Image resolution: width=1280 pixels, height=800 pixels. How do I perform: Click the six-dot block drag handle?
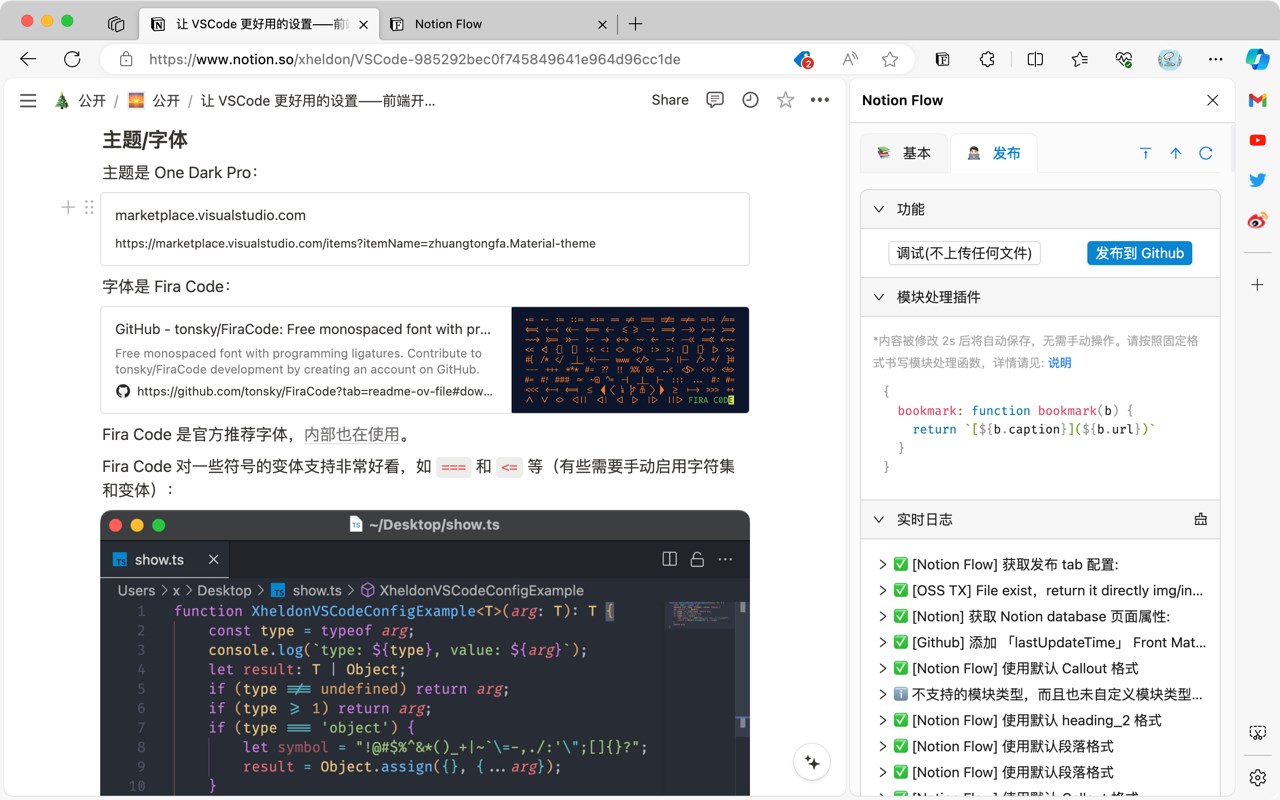click(89, 207)
